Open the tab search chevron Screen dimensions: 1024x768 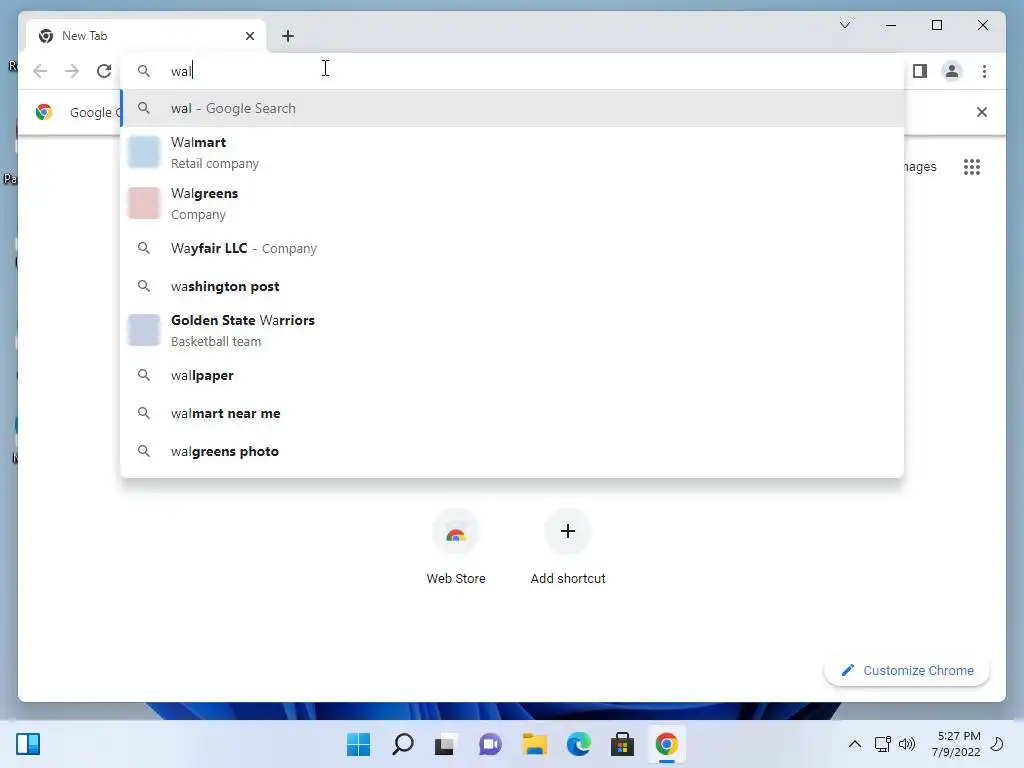coord(844,25)
